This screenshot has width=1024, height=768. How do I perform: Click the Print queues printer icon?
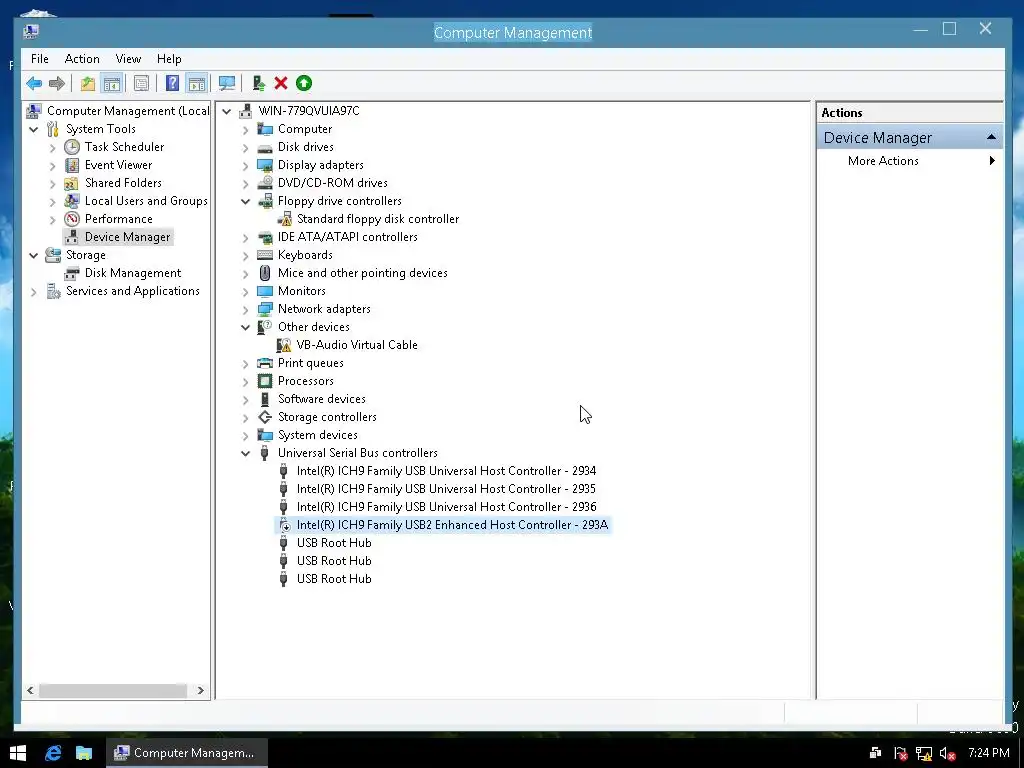264,363
